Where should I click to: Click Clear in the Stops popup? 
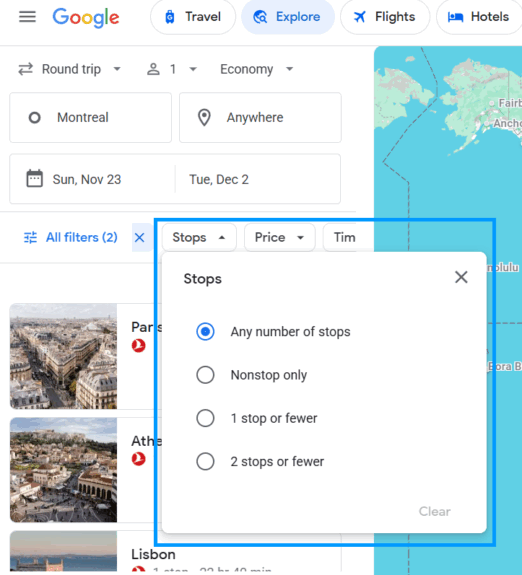(x=435, y=511)
